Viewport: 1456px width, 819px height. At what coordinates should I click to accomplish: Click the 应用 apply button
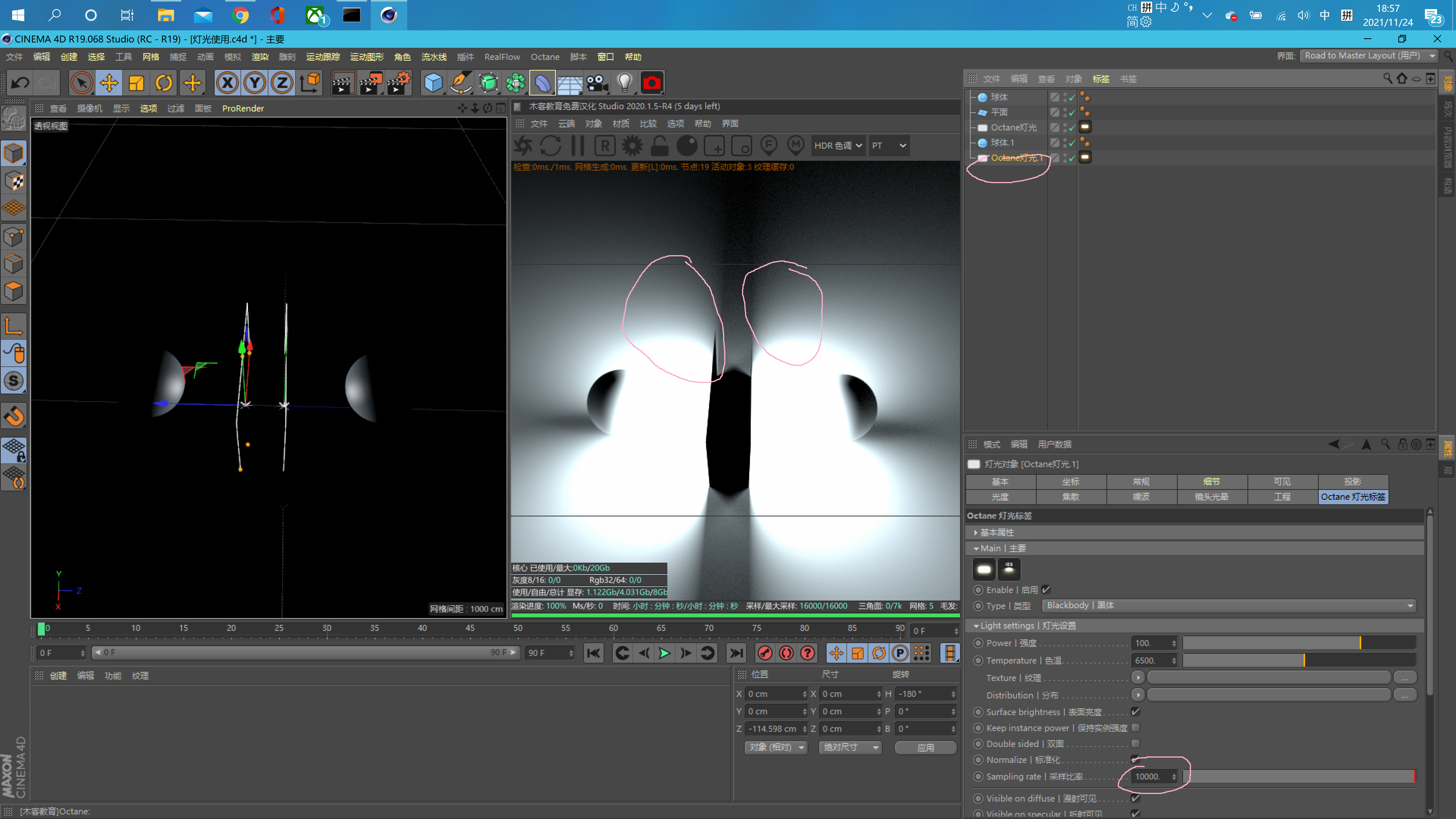pyautogui.click(x=925, y=747)
